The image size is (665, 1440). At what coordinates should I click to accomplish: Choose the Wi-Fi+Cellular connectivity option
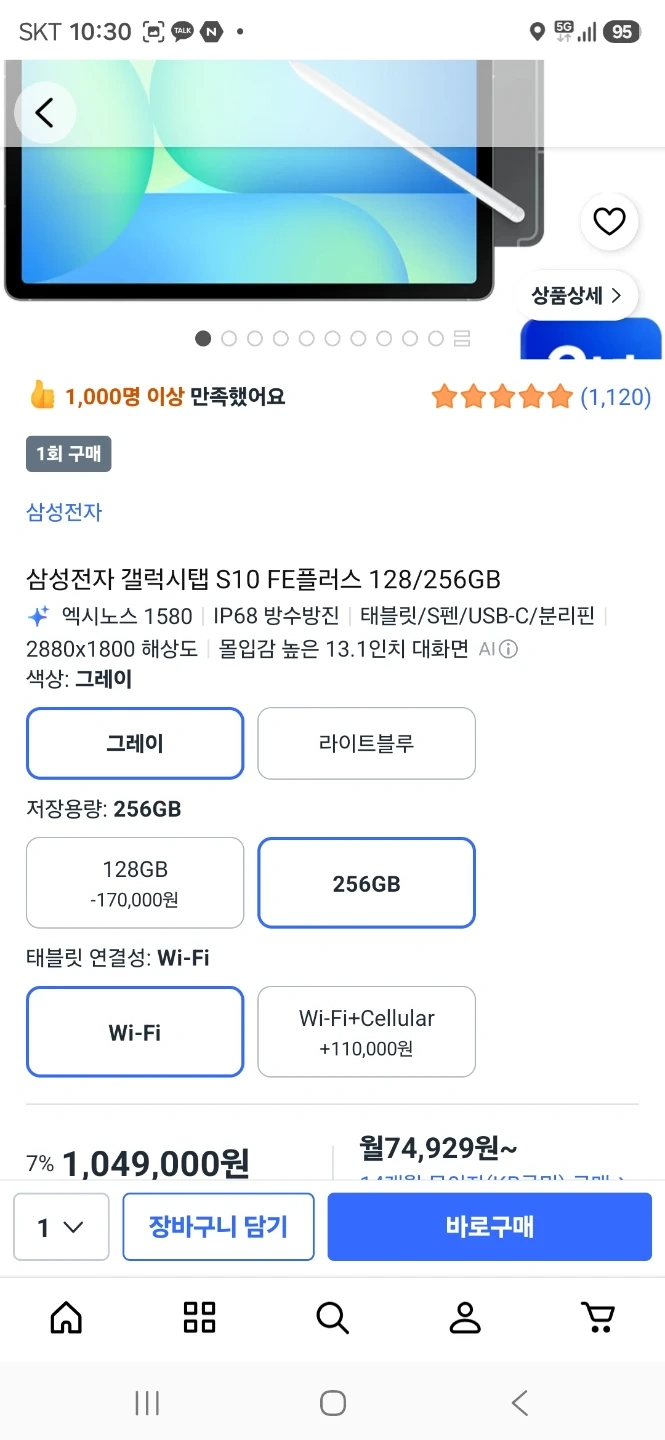[366, 1032]
